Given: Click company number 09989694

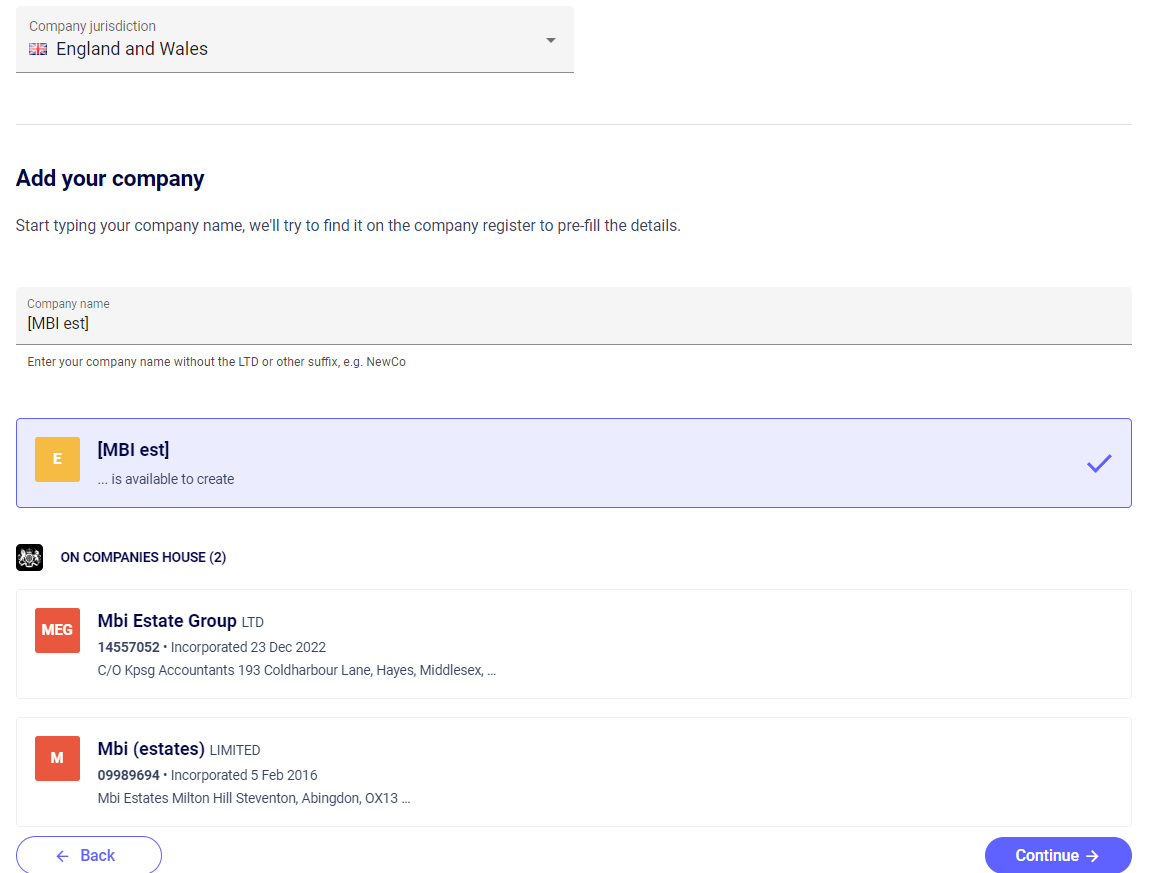Looking at the screenshot, I should click(x=128, y=775).
